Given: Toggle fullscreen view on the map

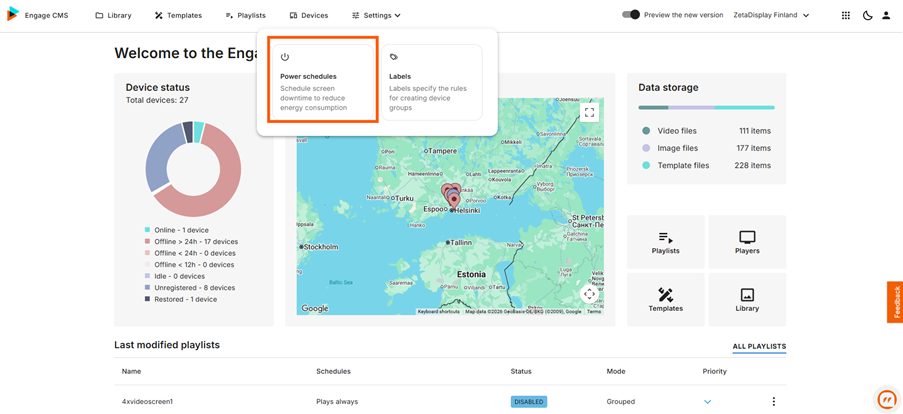Looking at the screenshot, I should (589, 112).
